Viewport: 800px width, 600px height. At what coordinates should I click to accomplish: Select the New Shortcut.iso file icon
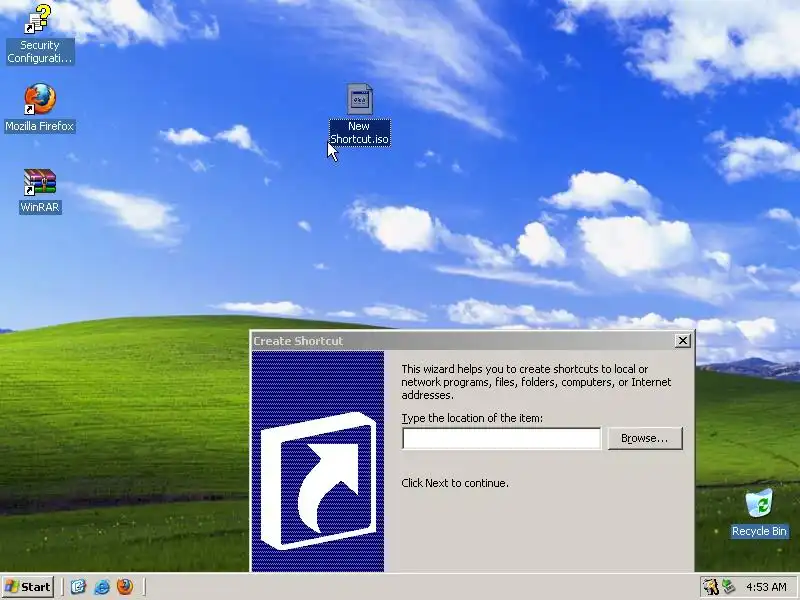[x=360, y=115]
